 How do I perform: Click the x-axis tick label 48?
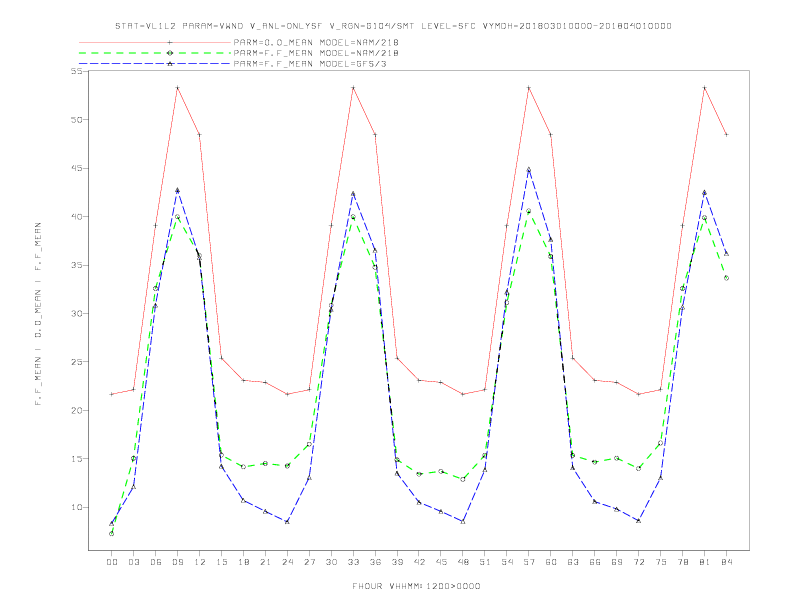[x=463, y=562]
